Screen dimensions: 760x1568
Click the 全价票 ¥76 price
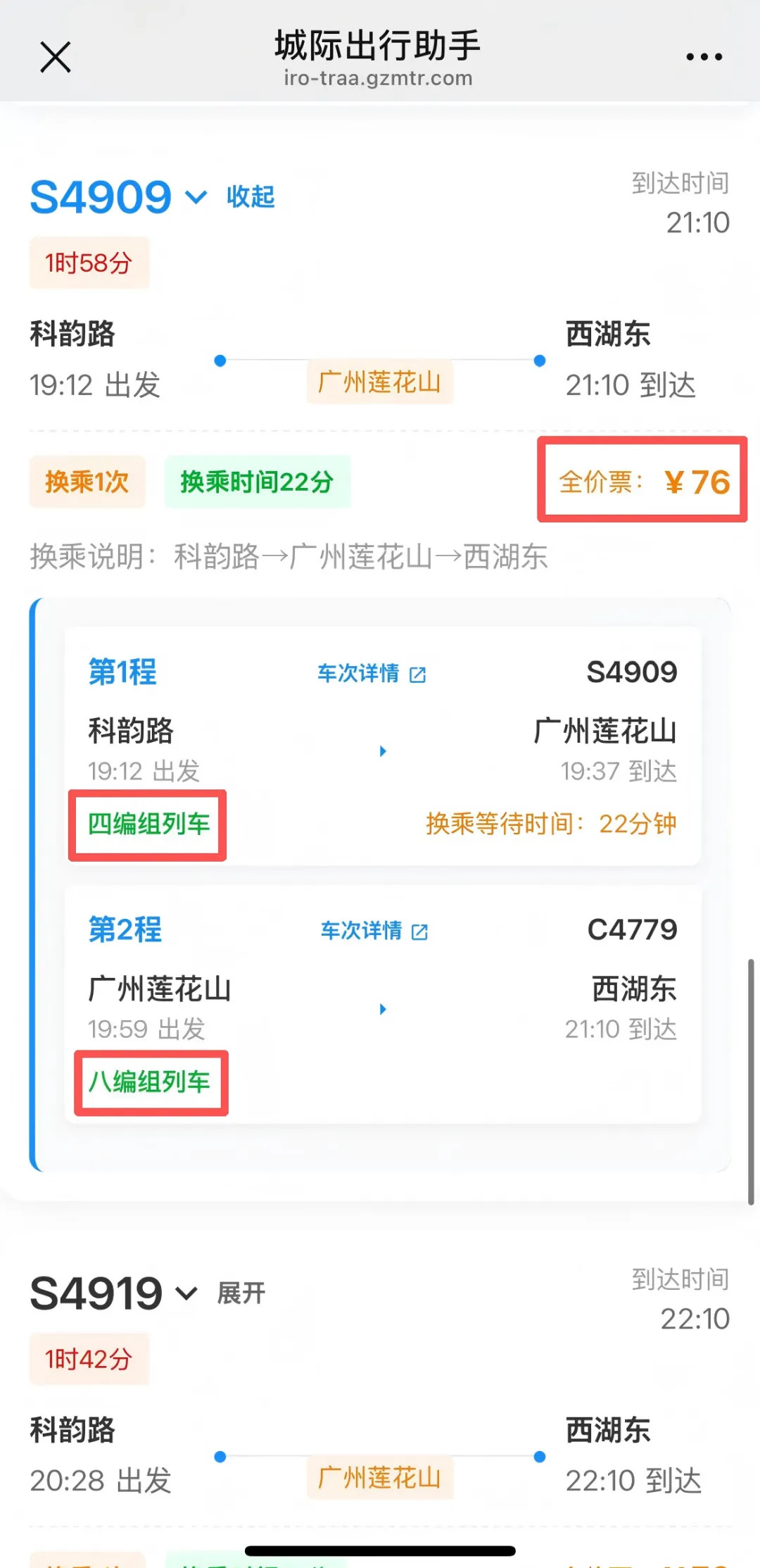643,482
